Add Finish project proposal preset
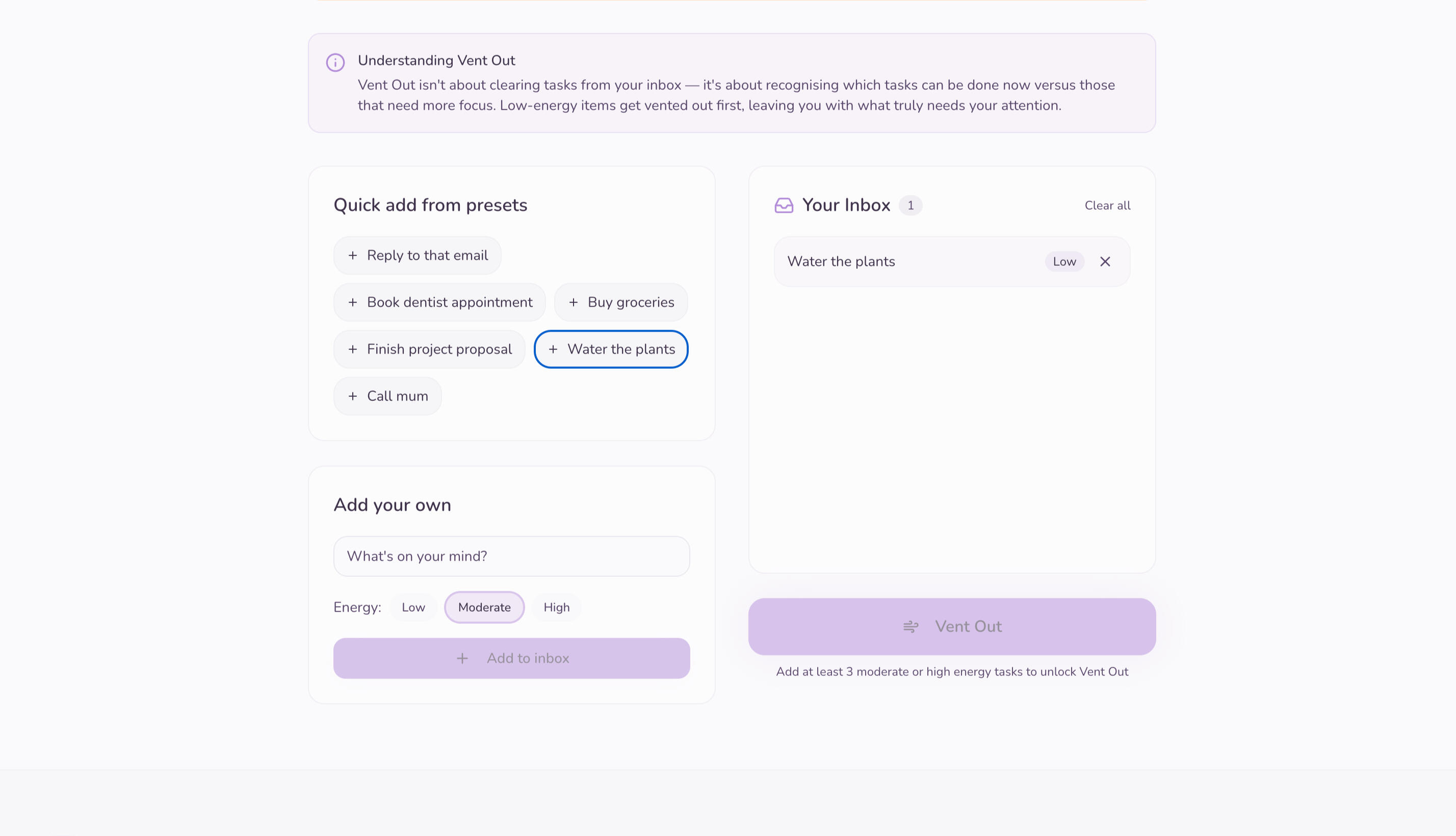The width and height of the screenshot is (1456, 836). [429, 349]
